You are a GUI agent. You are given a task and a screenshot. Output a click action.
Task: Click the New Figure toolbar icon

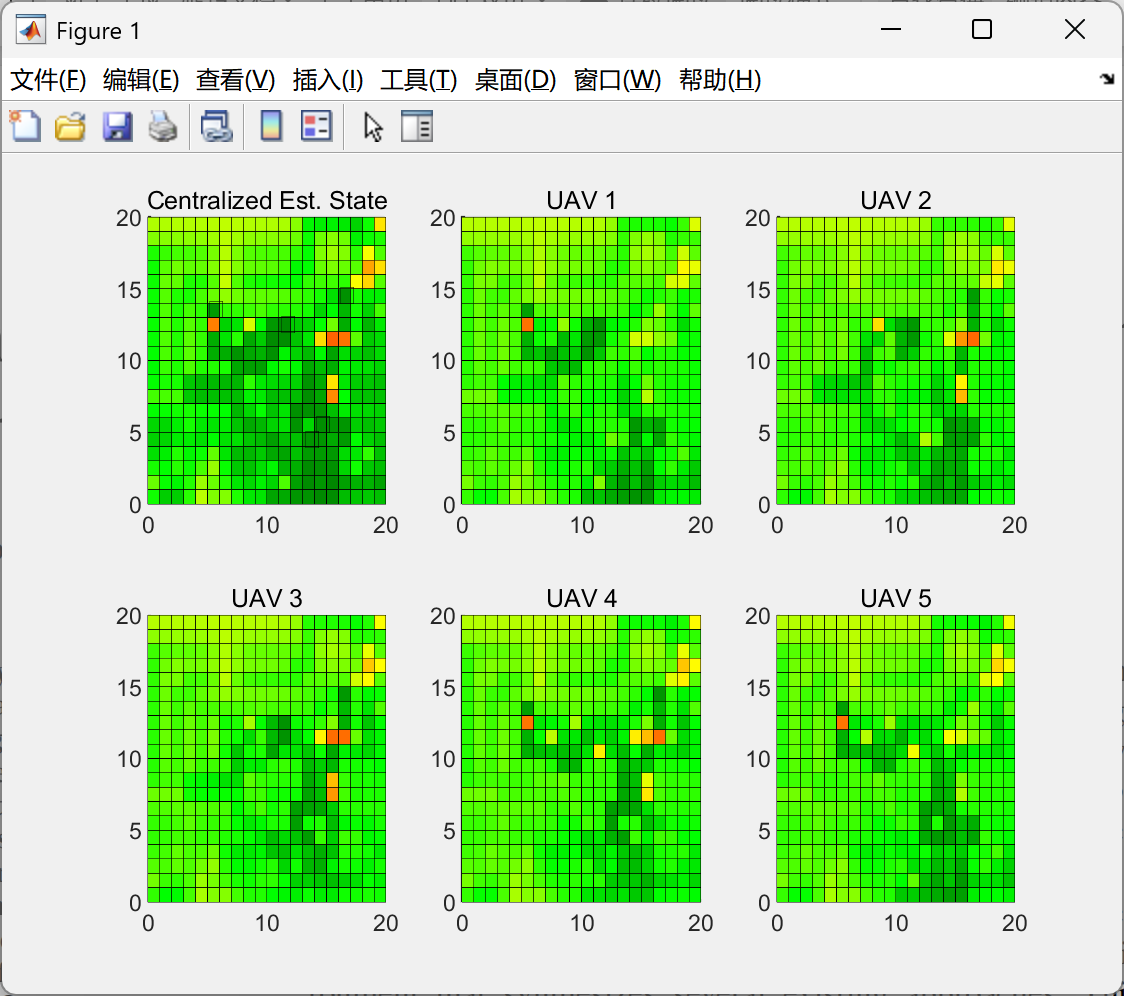(x=25, y=126)
